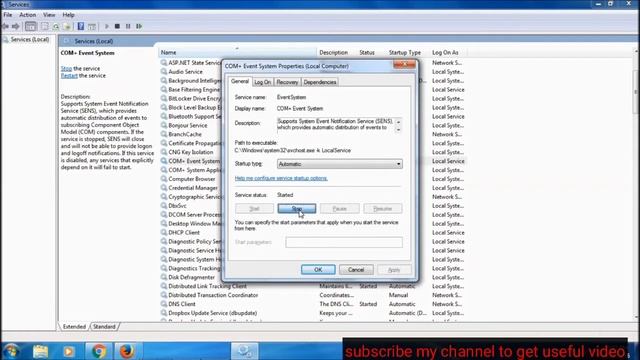Select the Computer Browser service row

click(x=313, y=179)
